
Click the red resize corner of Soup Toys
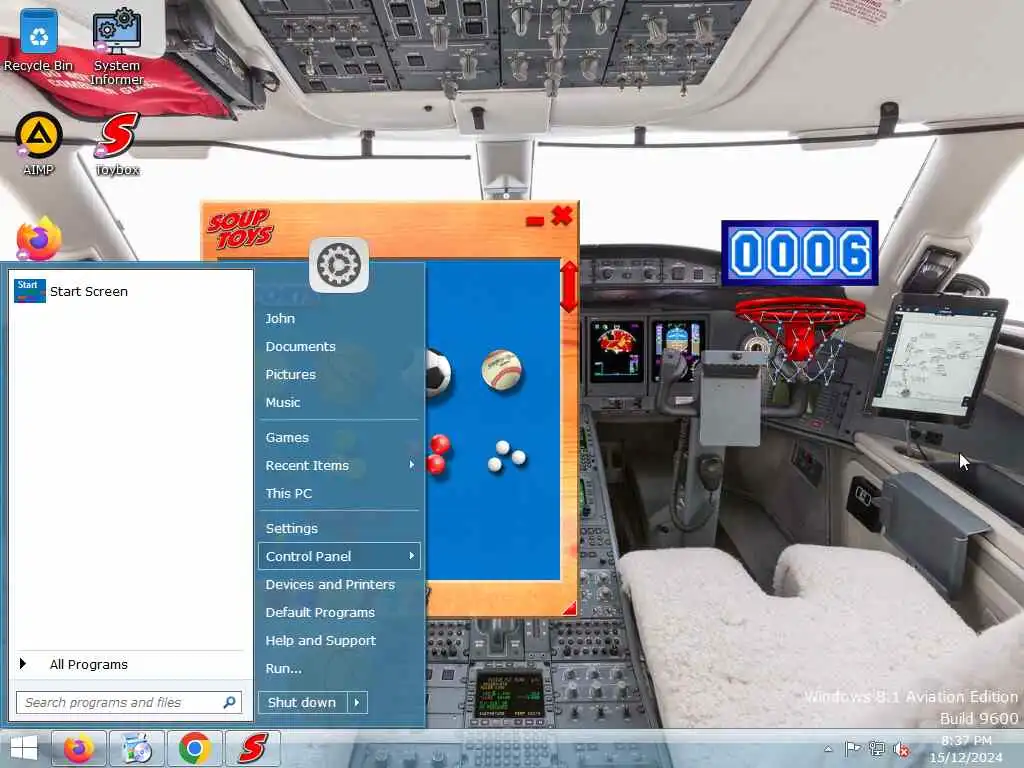pyautogui.click(x=569, y=608)
